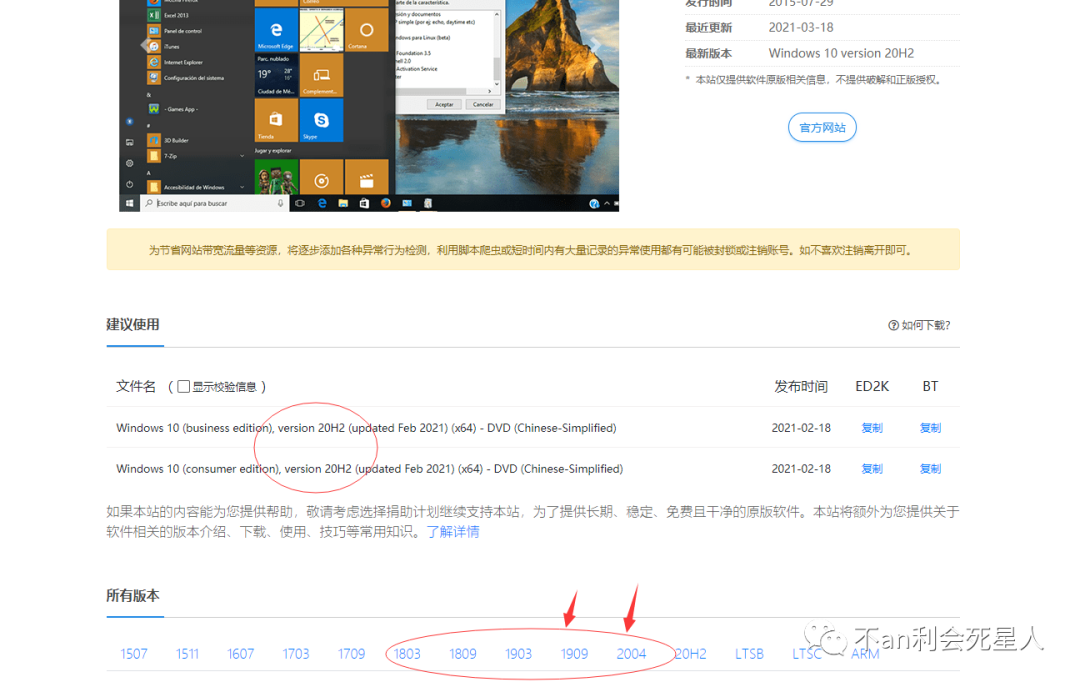
Task: Open the 了解详情 link
Action: click(453, 532)
